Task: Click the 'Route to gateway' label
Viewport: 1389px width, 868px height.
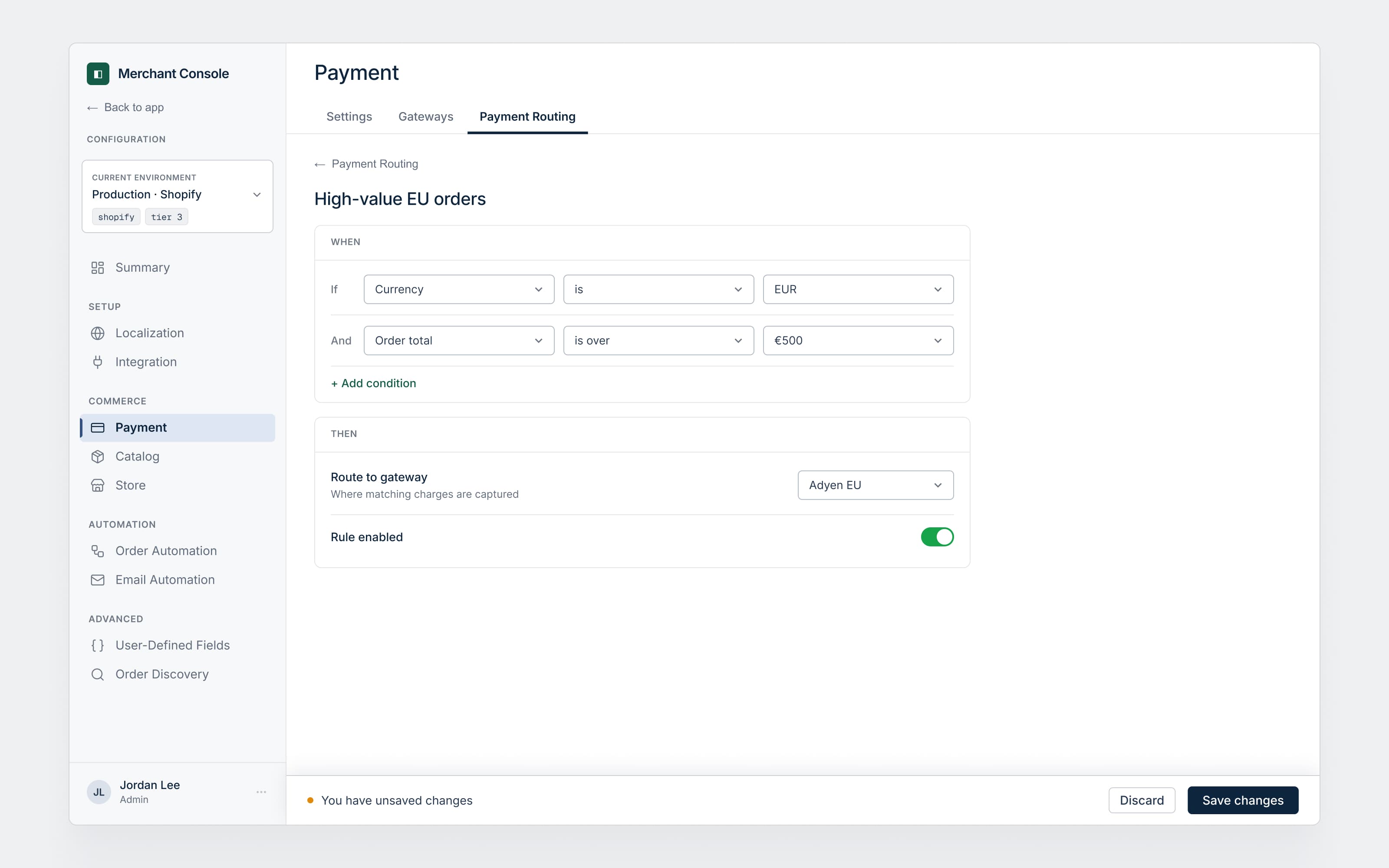Action: click(x=379, y=477)
